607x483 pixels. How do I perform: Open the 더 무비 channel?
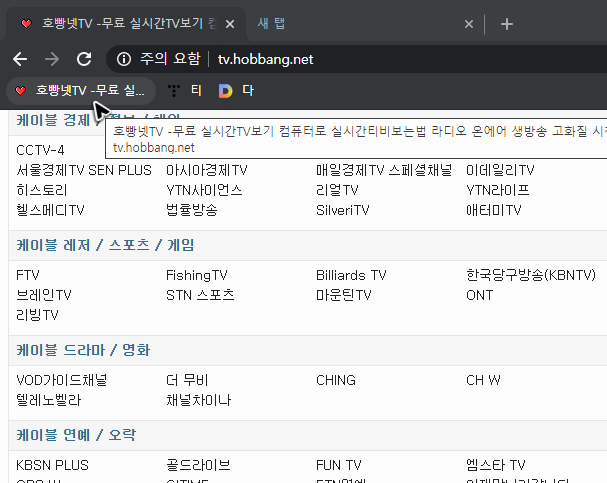(187, 380)
